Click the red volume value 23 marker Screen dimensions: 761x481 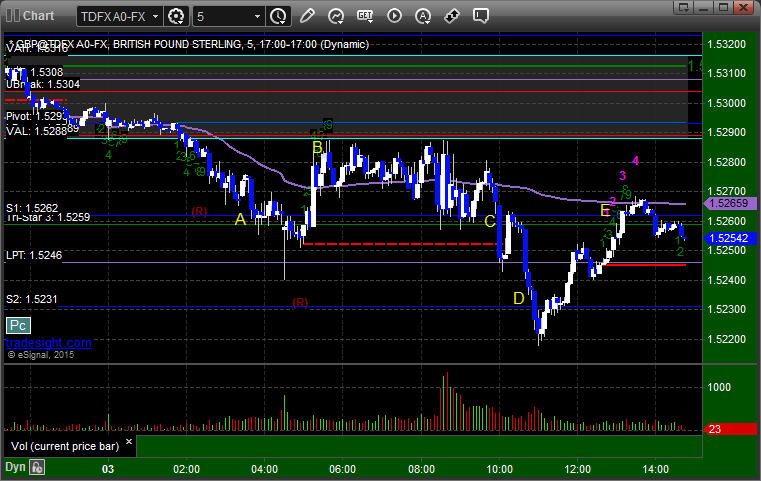(730, 429)
